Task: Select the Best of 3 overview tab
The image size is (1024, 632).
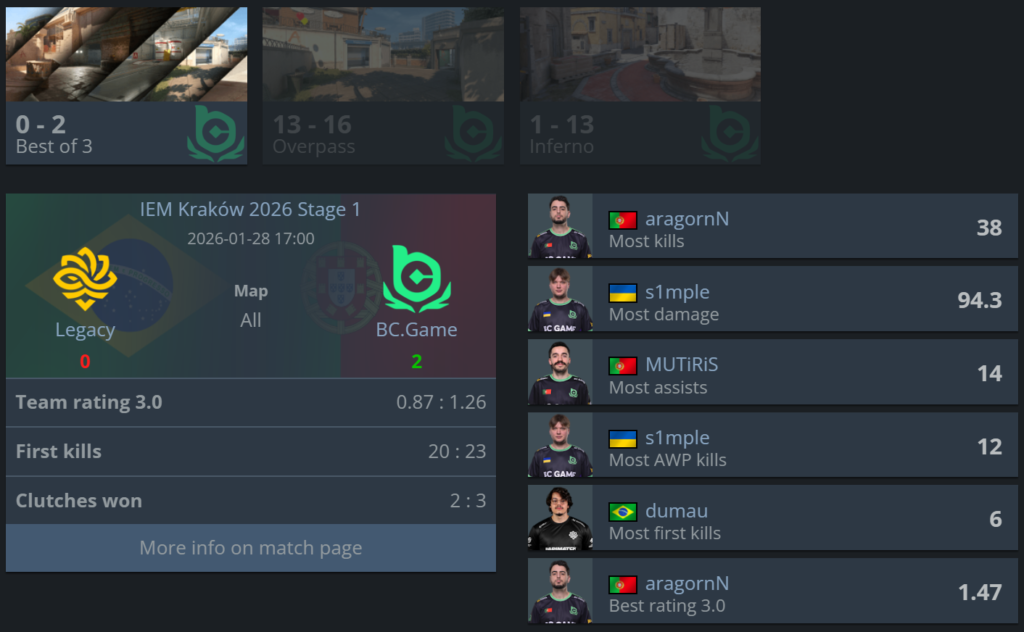Action: pos(127,86)
